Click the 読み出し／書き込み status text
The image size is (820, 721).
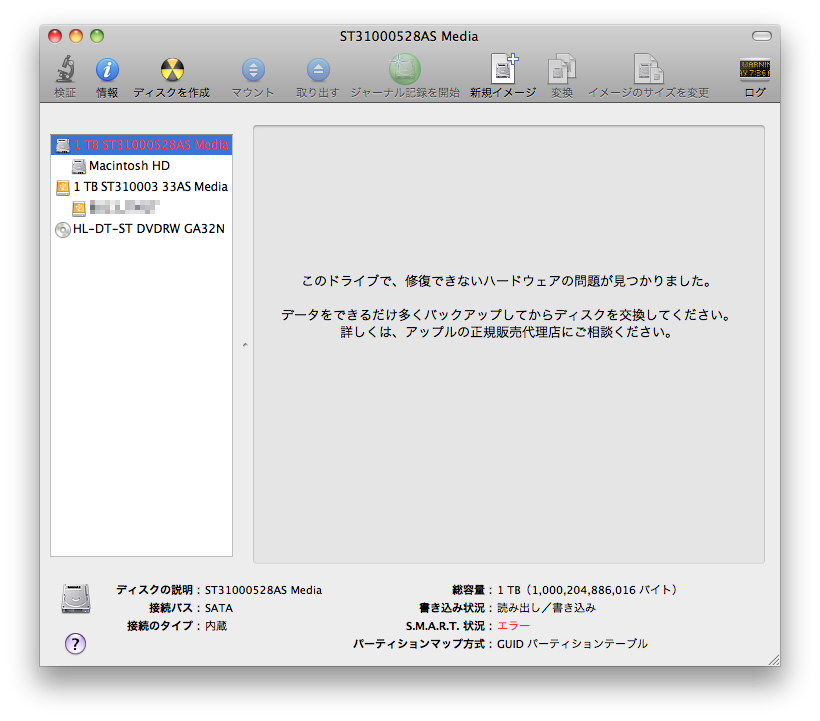(546, 608)
